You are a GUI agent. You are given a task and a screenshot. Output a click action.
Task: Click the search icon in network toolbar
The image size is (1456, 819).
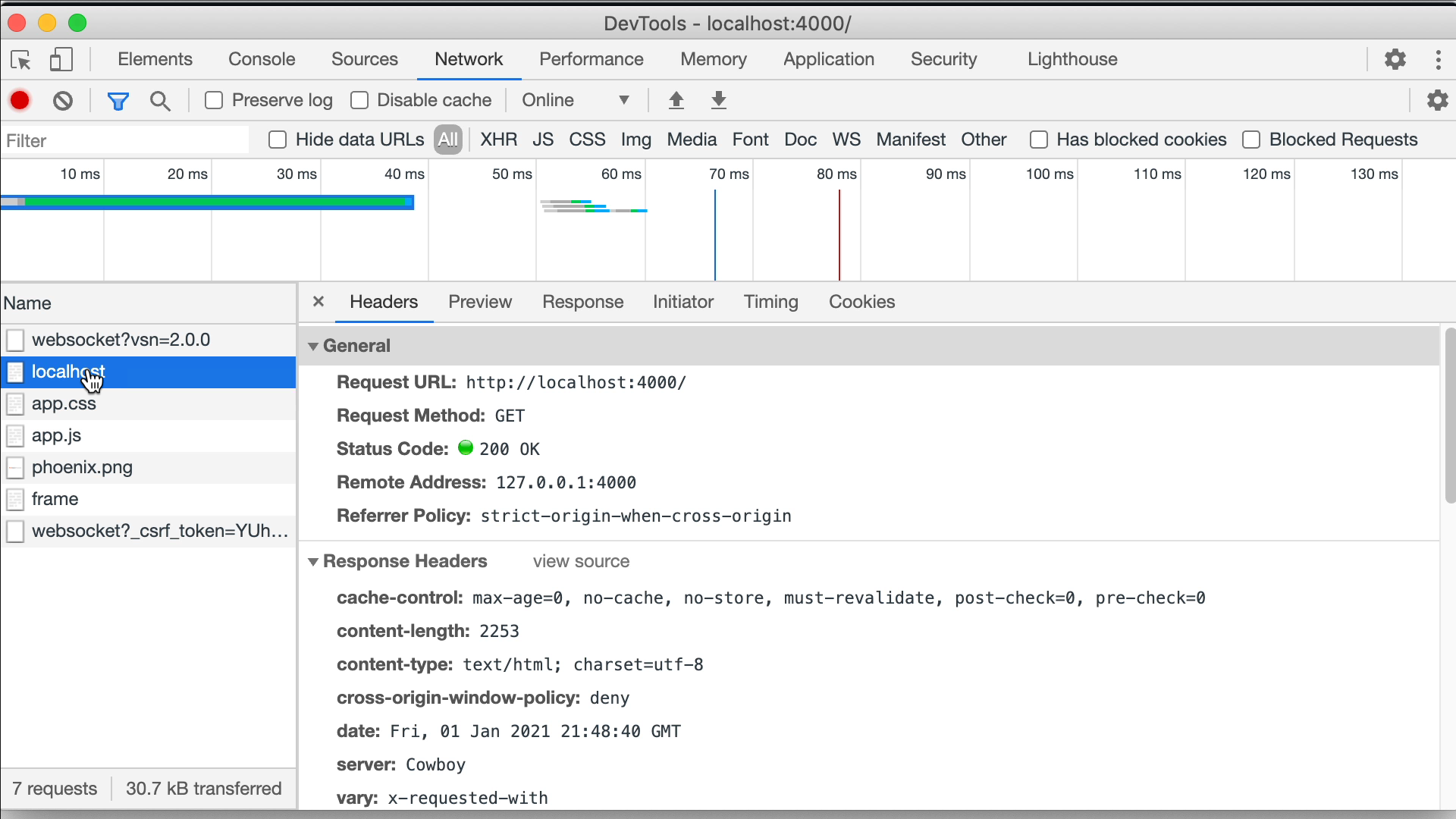(x=161, y=100)
